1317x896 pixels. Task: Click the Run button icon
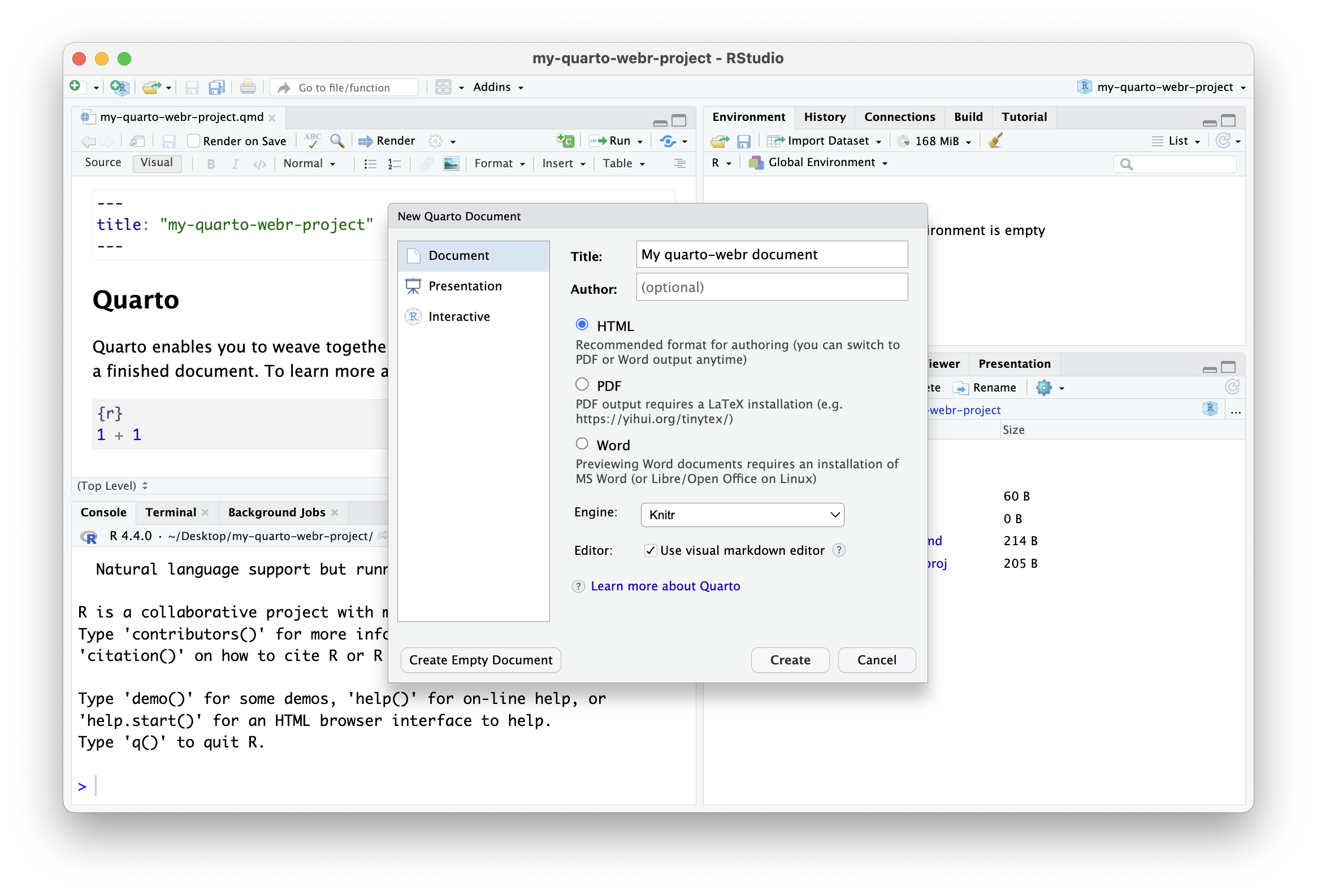[x=610, y=140]
